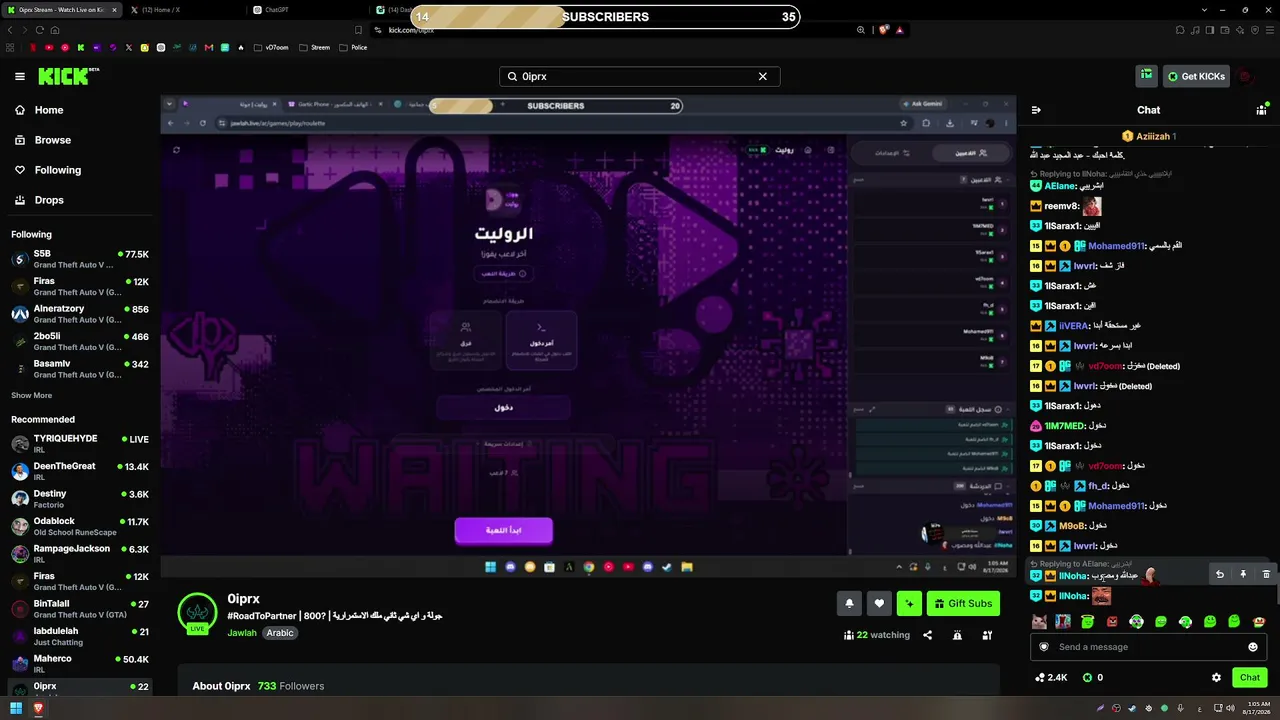Close the Oiprx Stream browser tab
1280x720 pixels.
[x=115, y=10]
